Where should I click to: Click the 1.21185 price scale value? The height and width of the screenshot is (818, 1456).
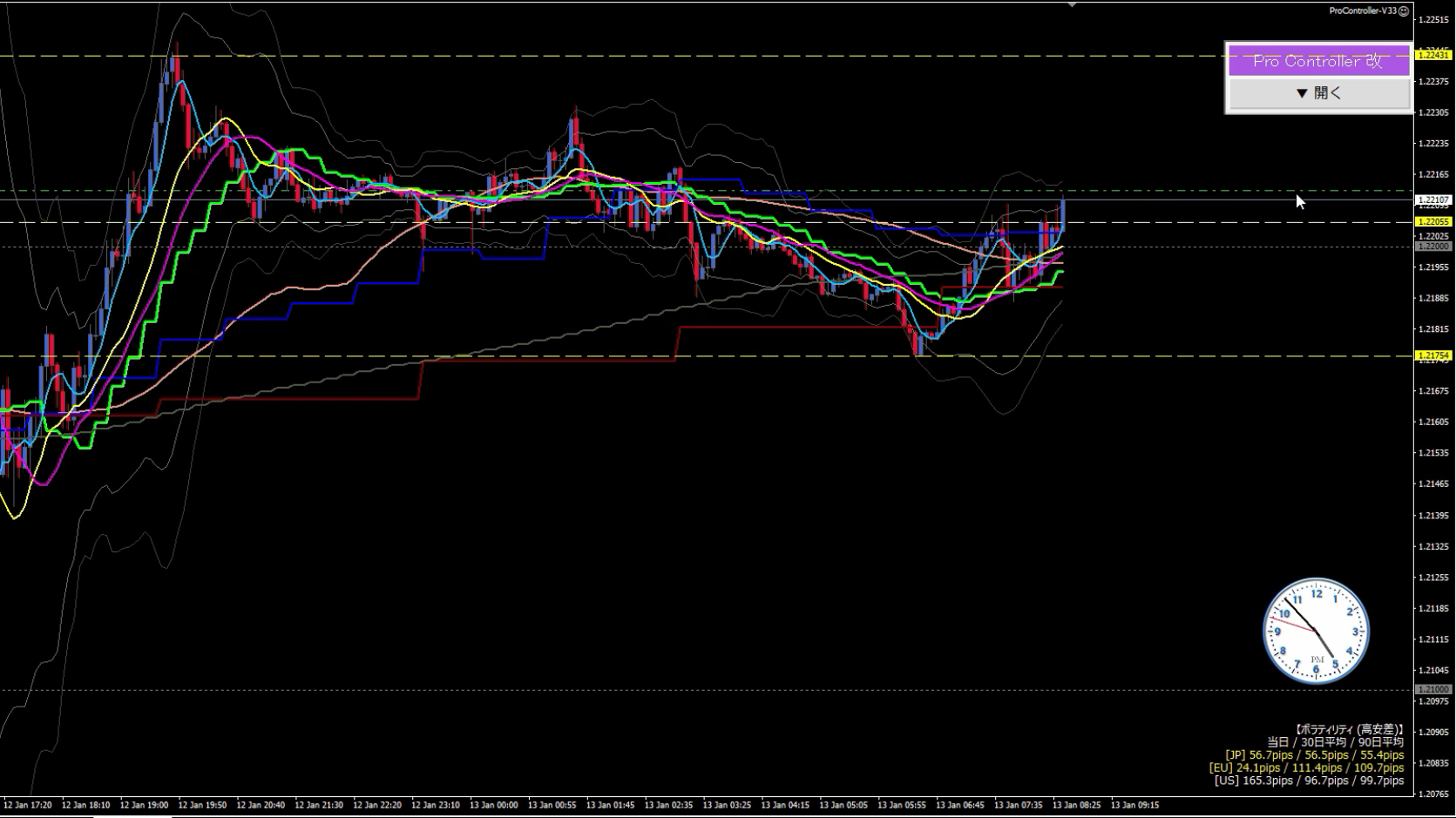pyautogui.click(x=1433, y=608)
